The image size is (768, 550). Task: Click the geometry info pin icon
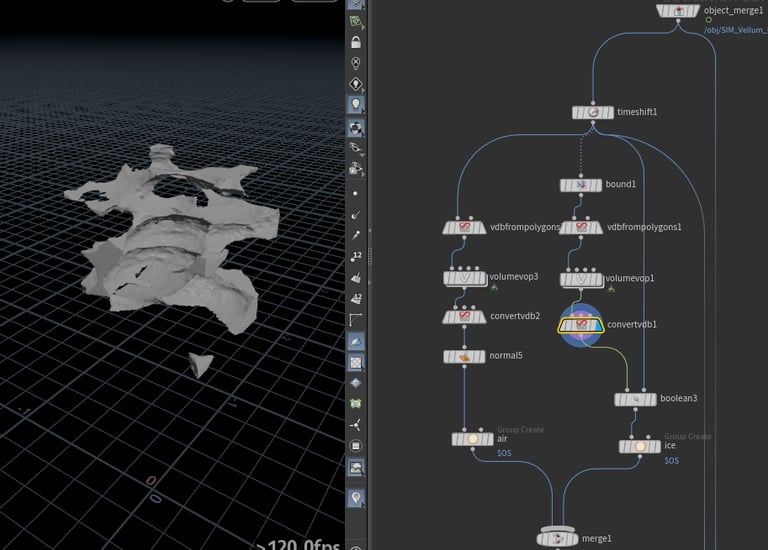[x=356, y=498]
